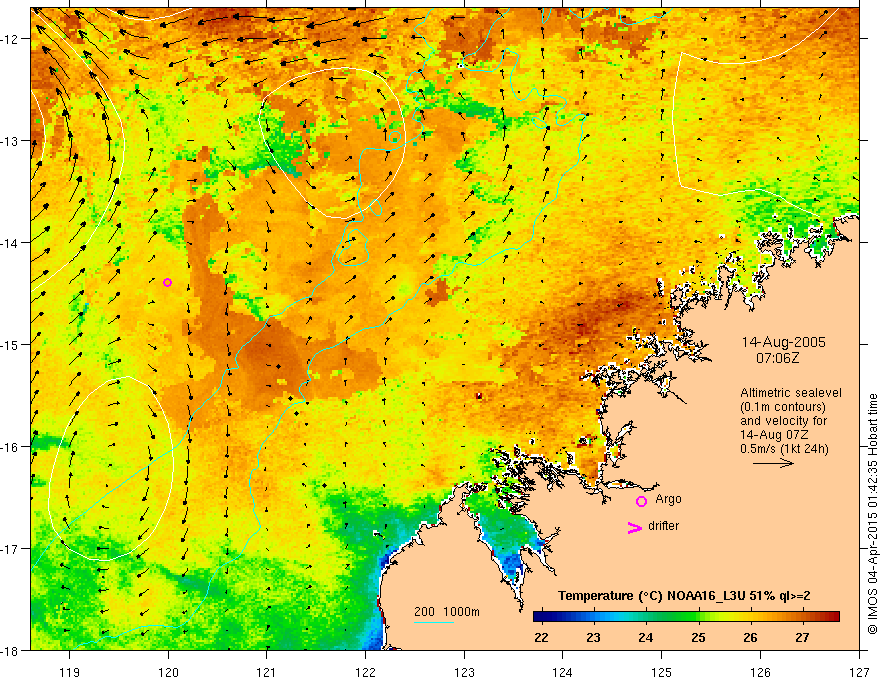Click the colour bar value 24
The image size is (880, 680).
[645, 637]
